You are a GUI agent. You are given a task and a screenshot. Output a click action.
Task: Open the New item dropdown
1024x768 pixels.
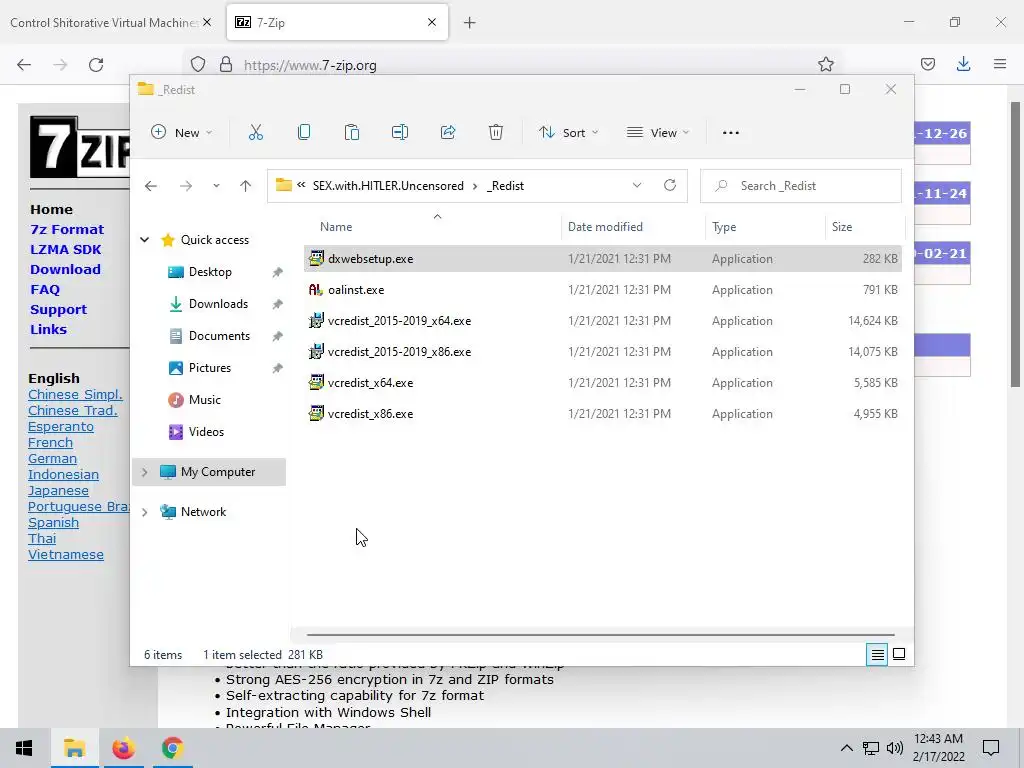182,133
